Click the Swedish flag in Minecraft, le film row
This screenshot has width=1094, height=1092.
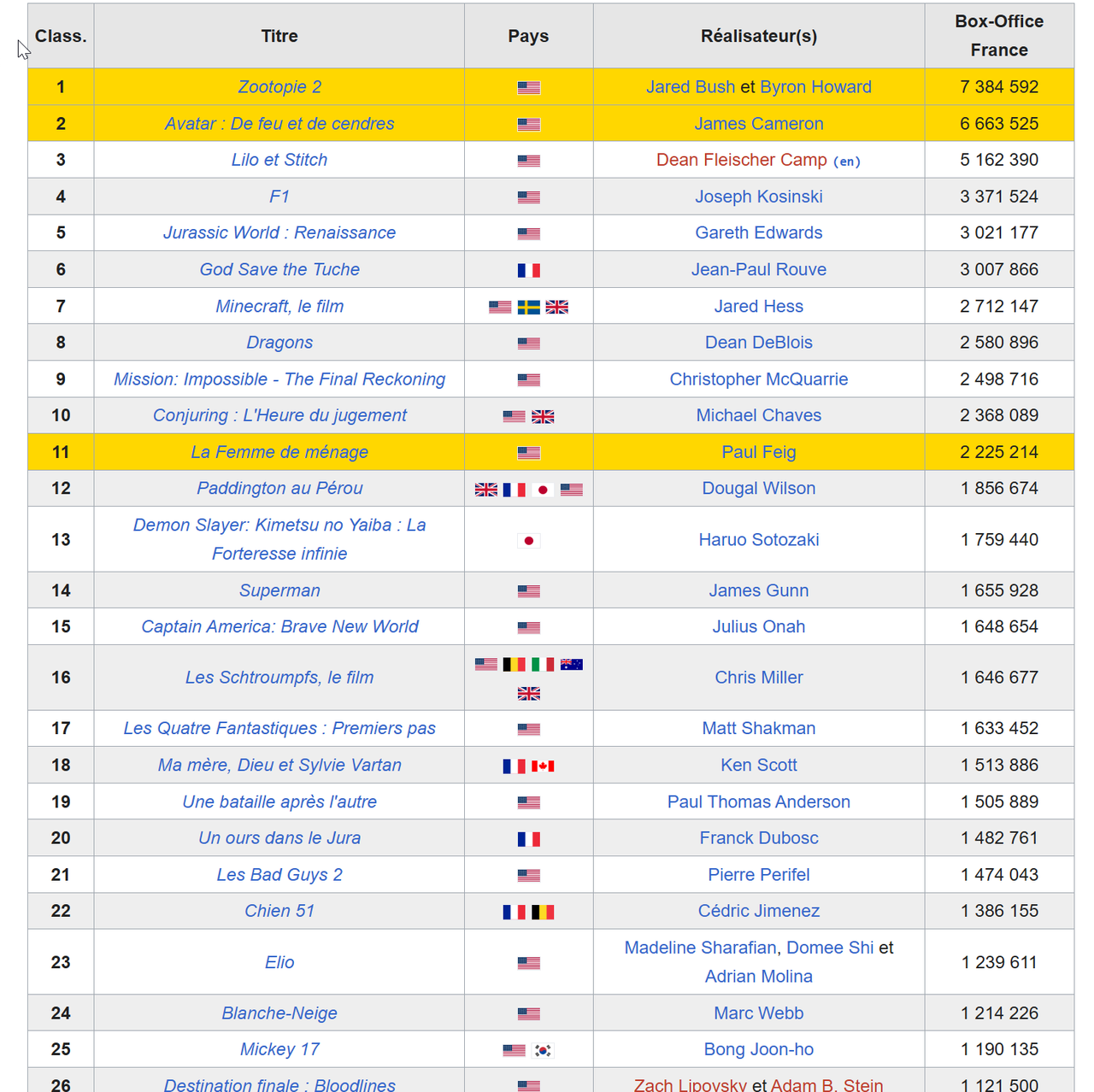529,307
